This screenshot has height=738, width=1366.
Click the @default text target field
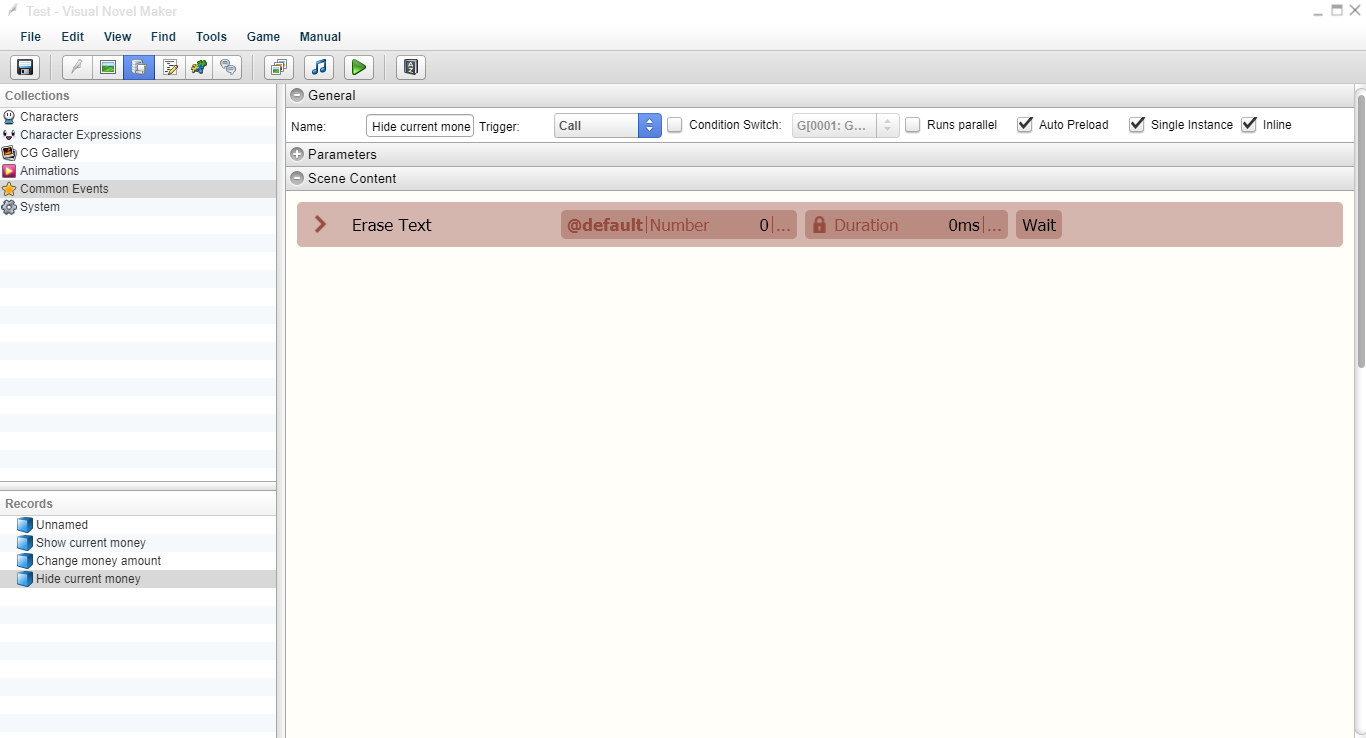pyautogui.click(x=605, y=225)
